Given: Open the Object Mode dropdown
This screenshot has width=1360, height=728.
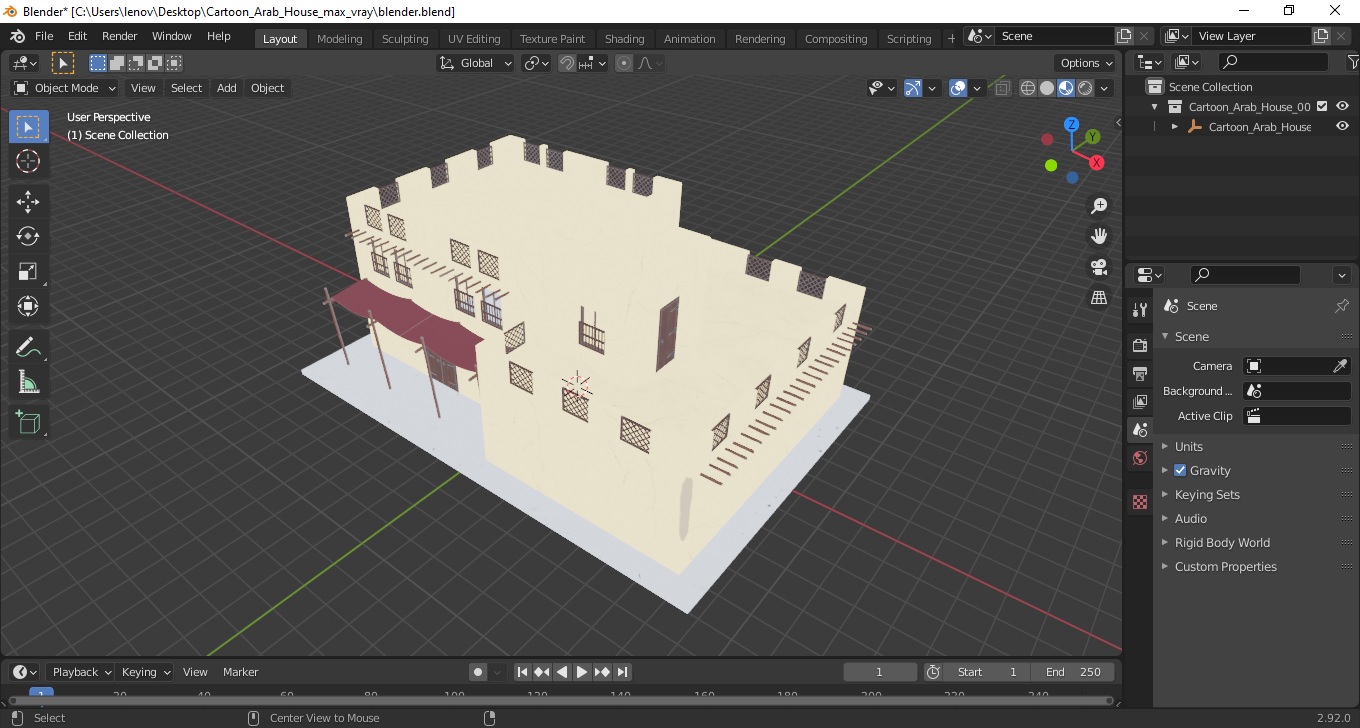Looking at the screenshot, I should point(65,88).
